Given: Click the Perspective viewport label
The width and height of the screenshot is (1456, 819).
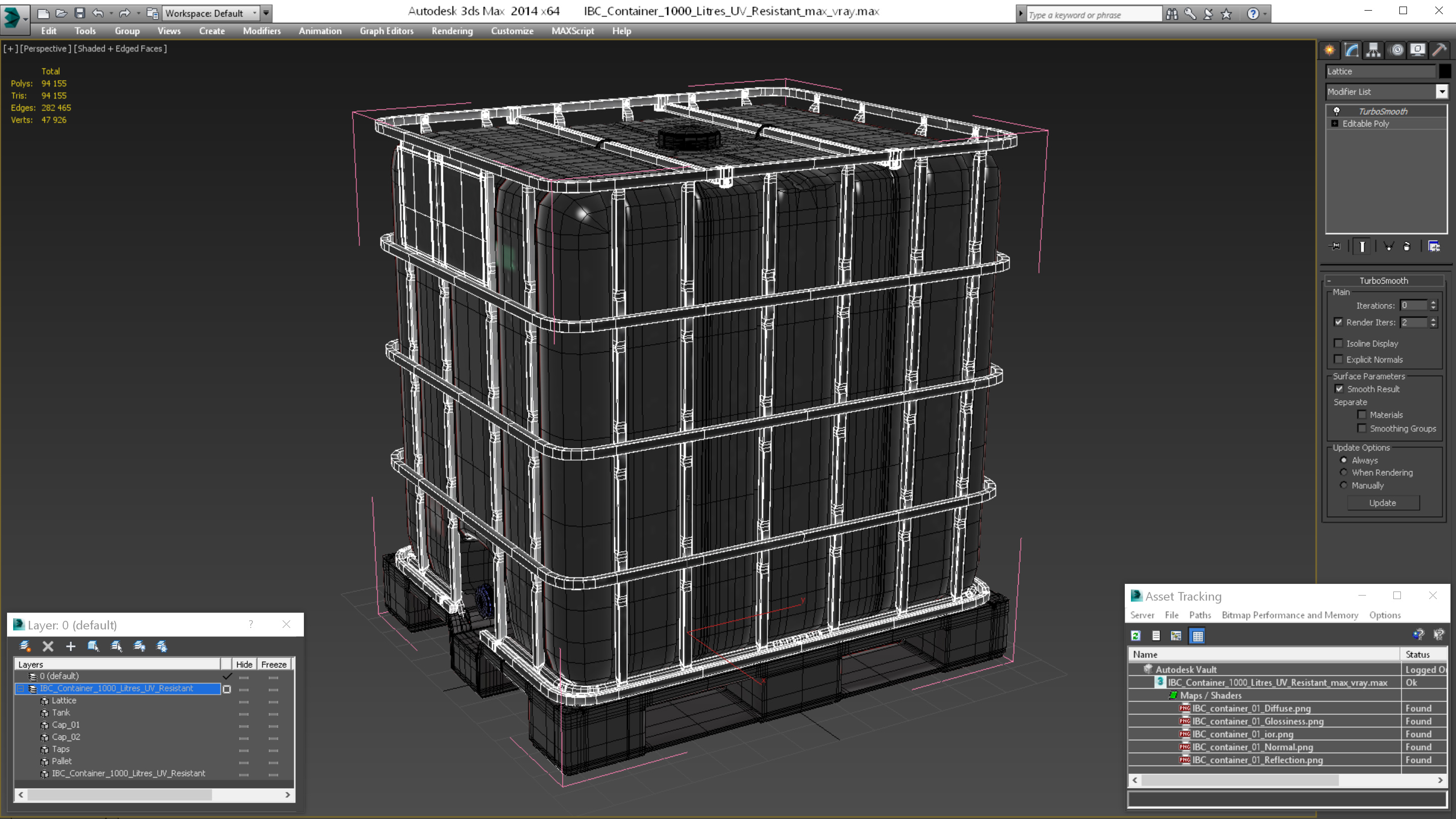Looking at the screenshot, I should (x=46, y=49).
